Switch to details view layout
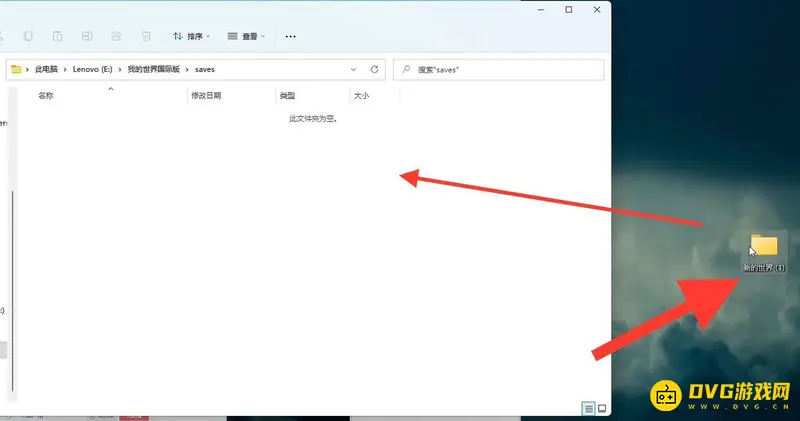 (x=588, y=409)
